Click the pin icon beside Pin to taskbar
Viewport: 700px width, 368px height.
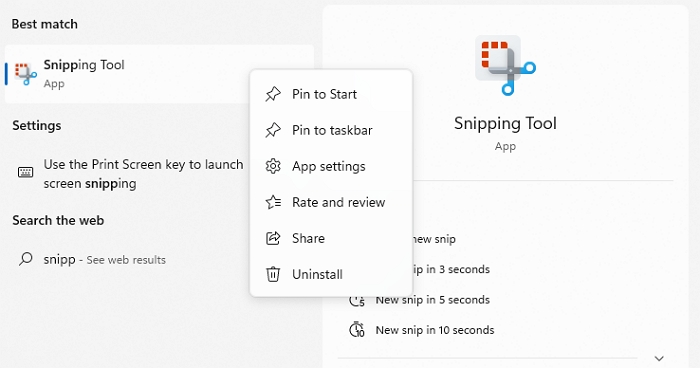273,130
